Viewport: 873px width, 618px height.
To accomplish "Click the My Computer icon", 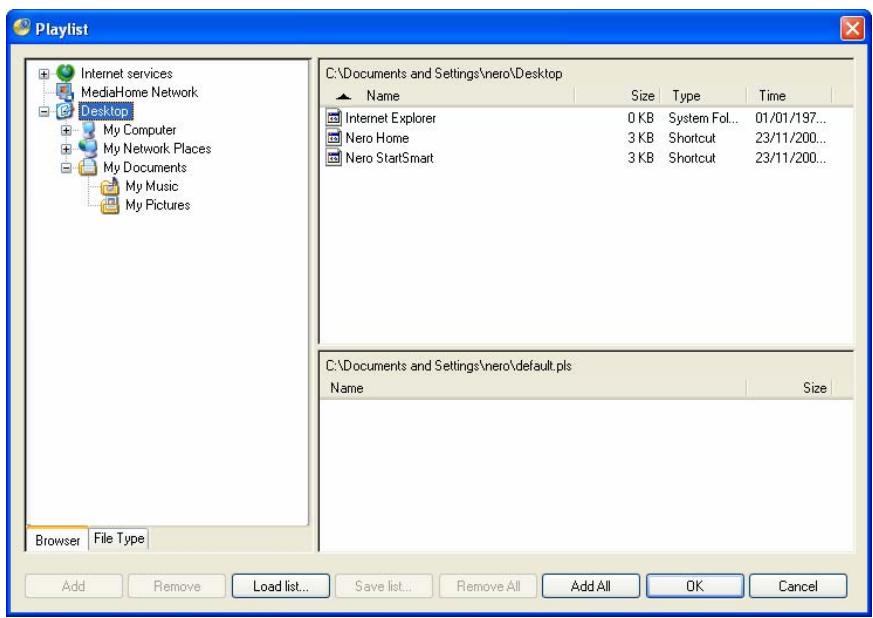I will [x=88, y=130].
